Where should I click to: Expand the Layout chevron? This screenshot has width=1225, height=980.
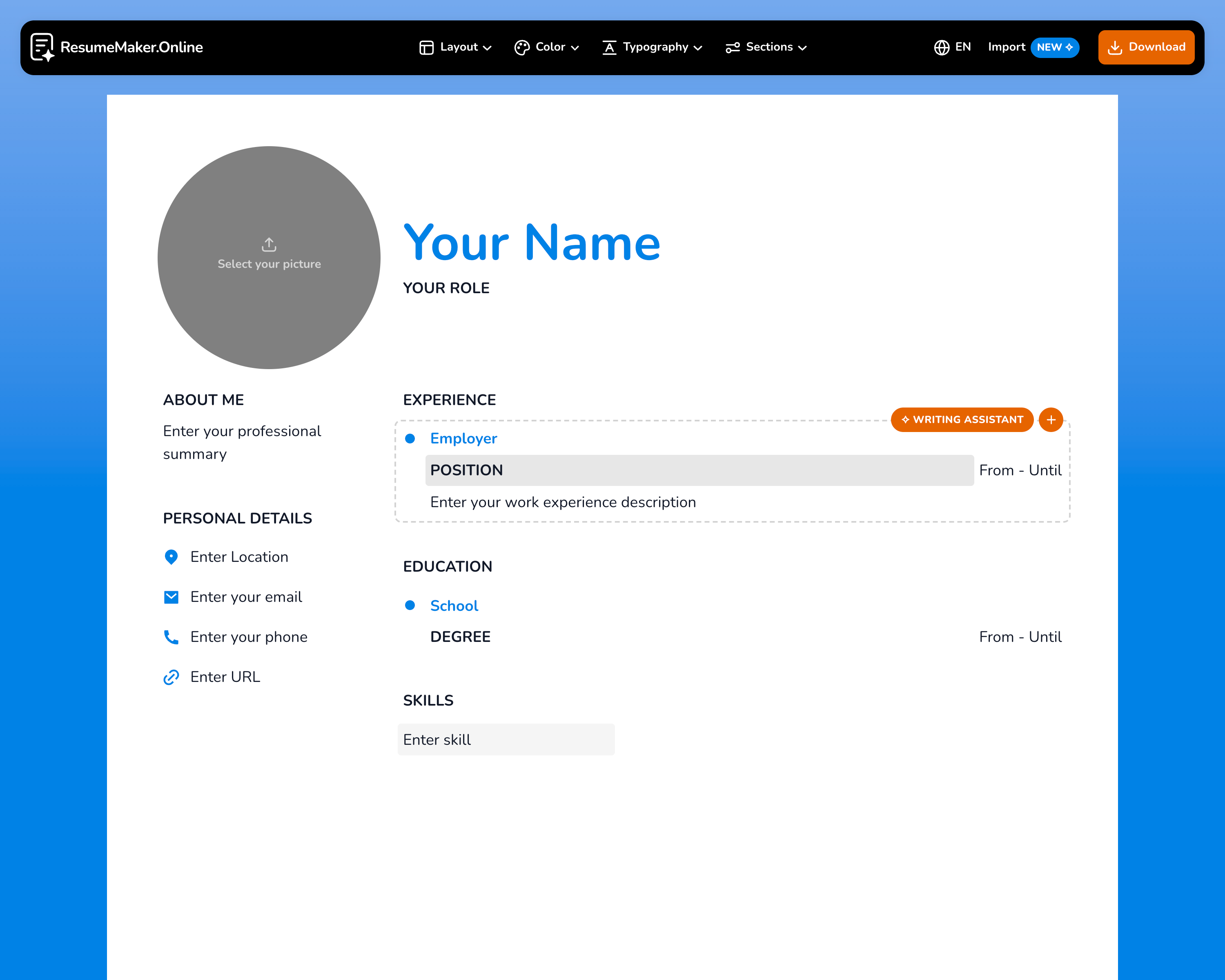coord(487,48)
